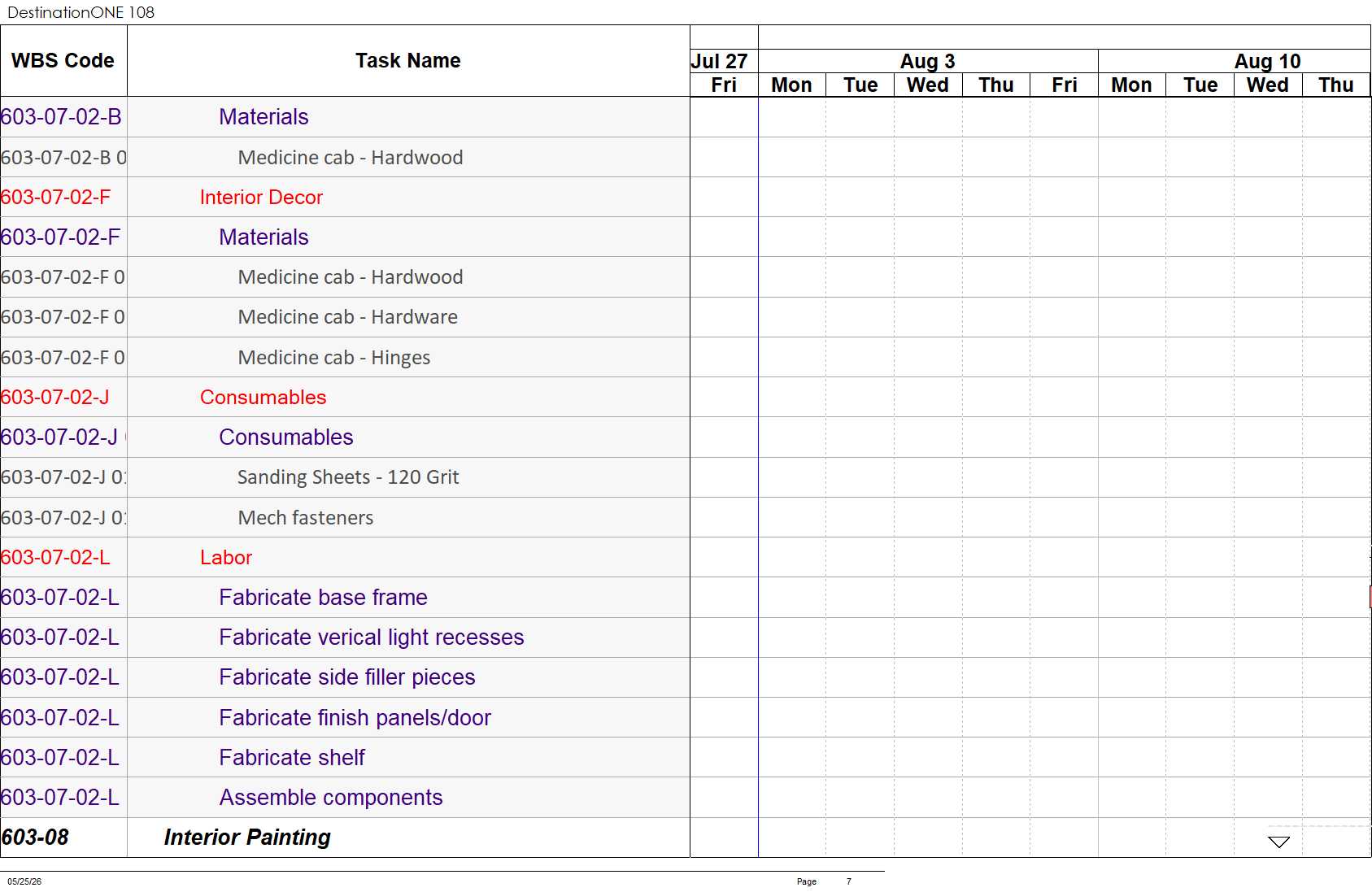This screenshot has width=1372, height=892.
Task: Select the Task Name column header
Action: (408, 61)
